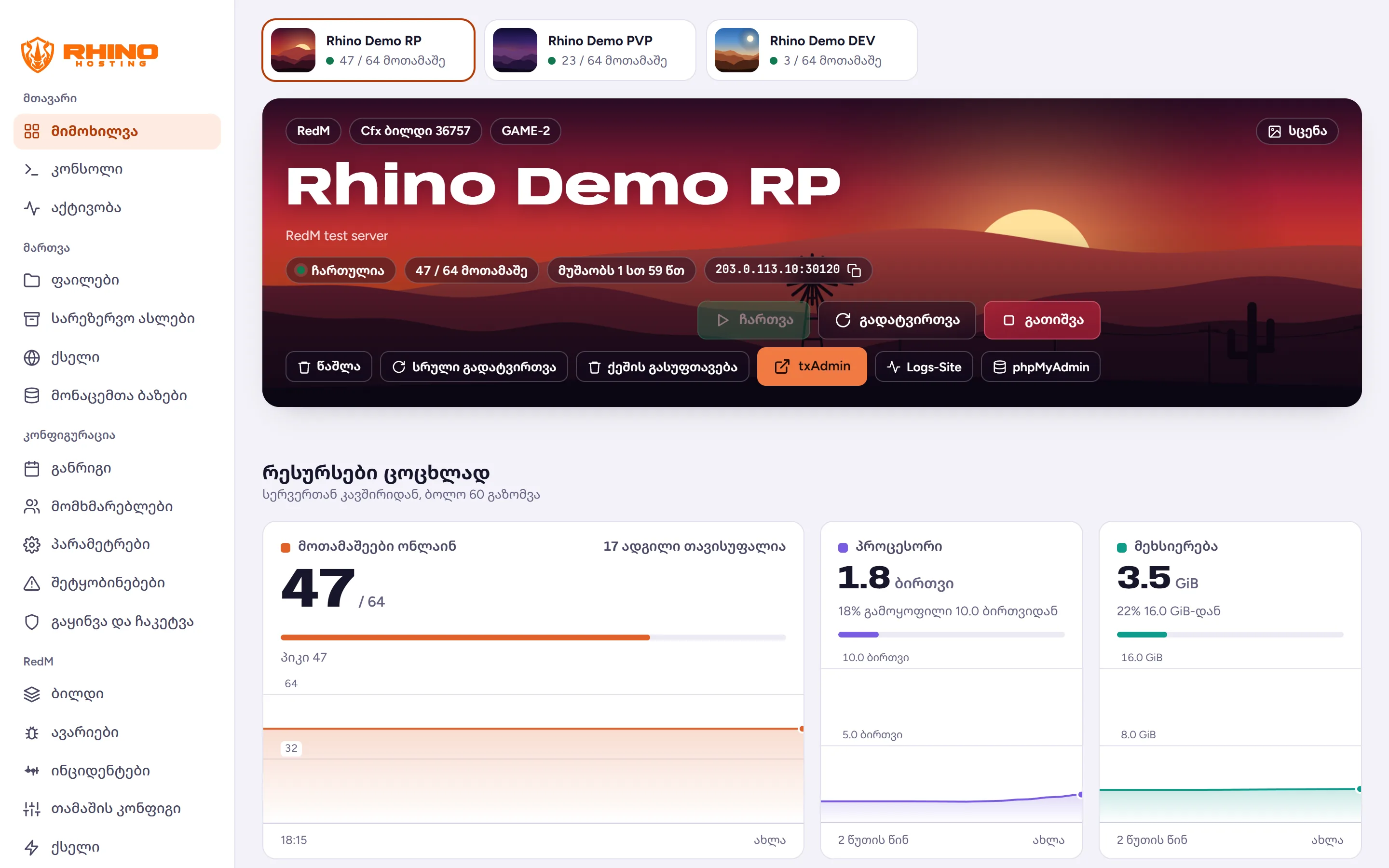The image size is (1389, 868).
Task: Open პარამეტრები settings page
Action: click(117, 544)
